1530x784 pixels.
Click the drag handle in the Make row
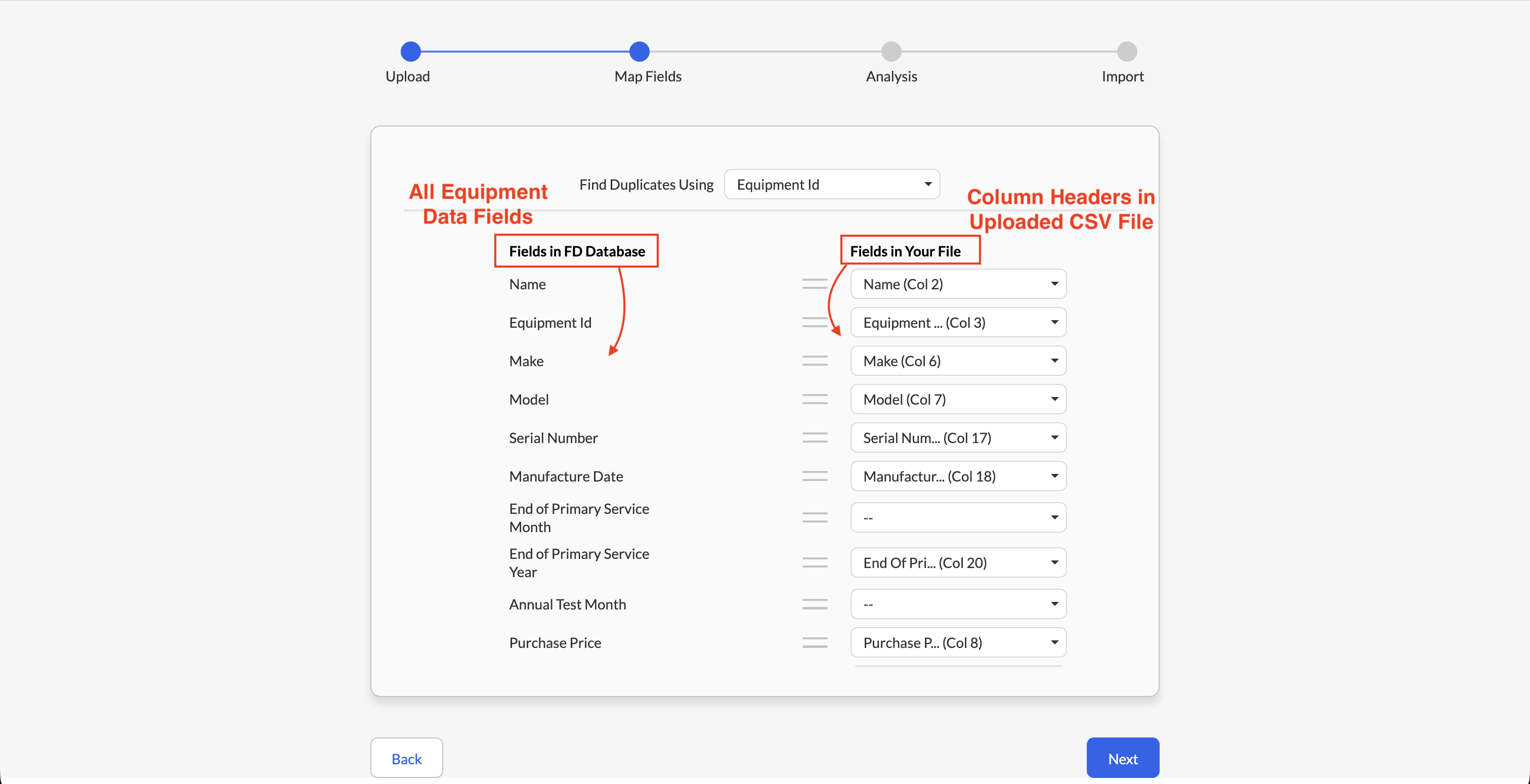pos(814,361)
